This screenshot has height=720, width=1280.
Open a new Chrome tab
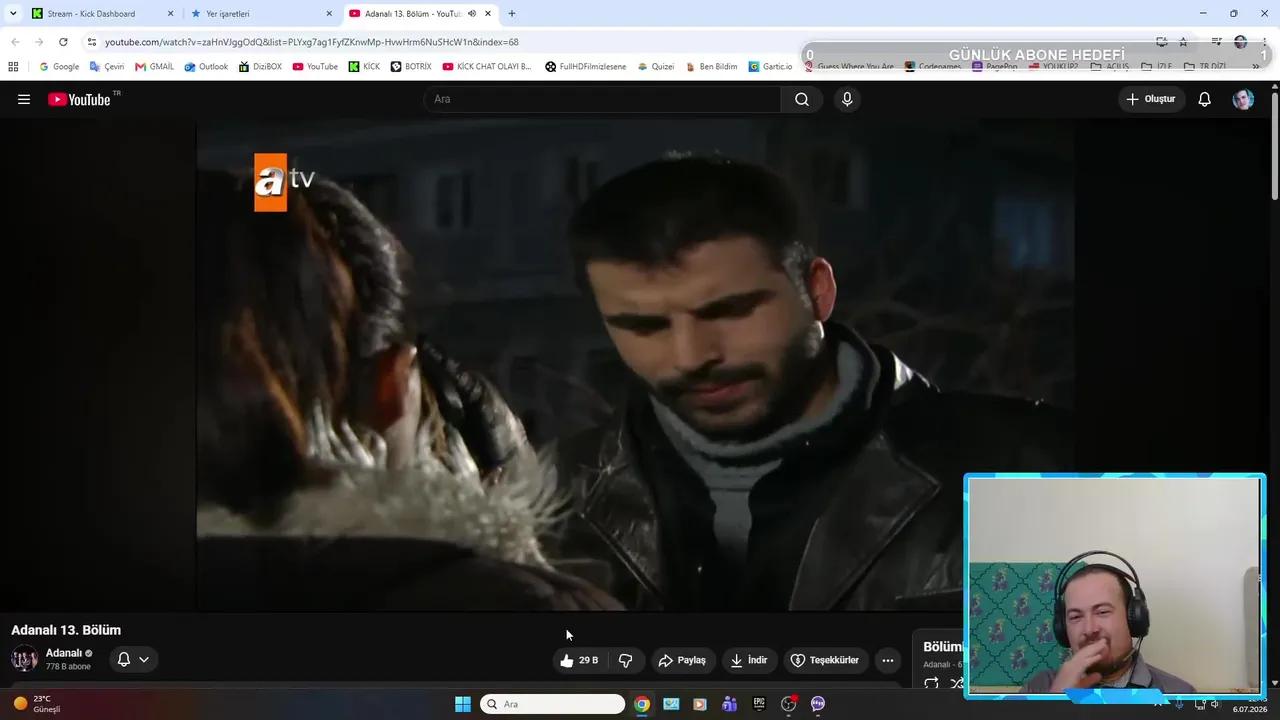coord(512,14)
